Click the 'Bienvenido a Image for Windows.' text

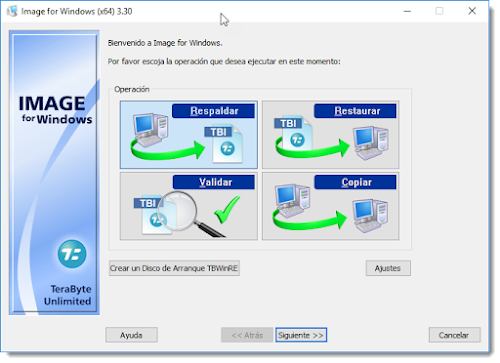click(x=165, y=43)
